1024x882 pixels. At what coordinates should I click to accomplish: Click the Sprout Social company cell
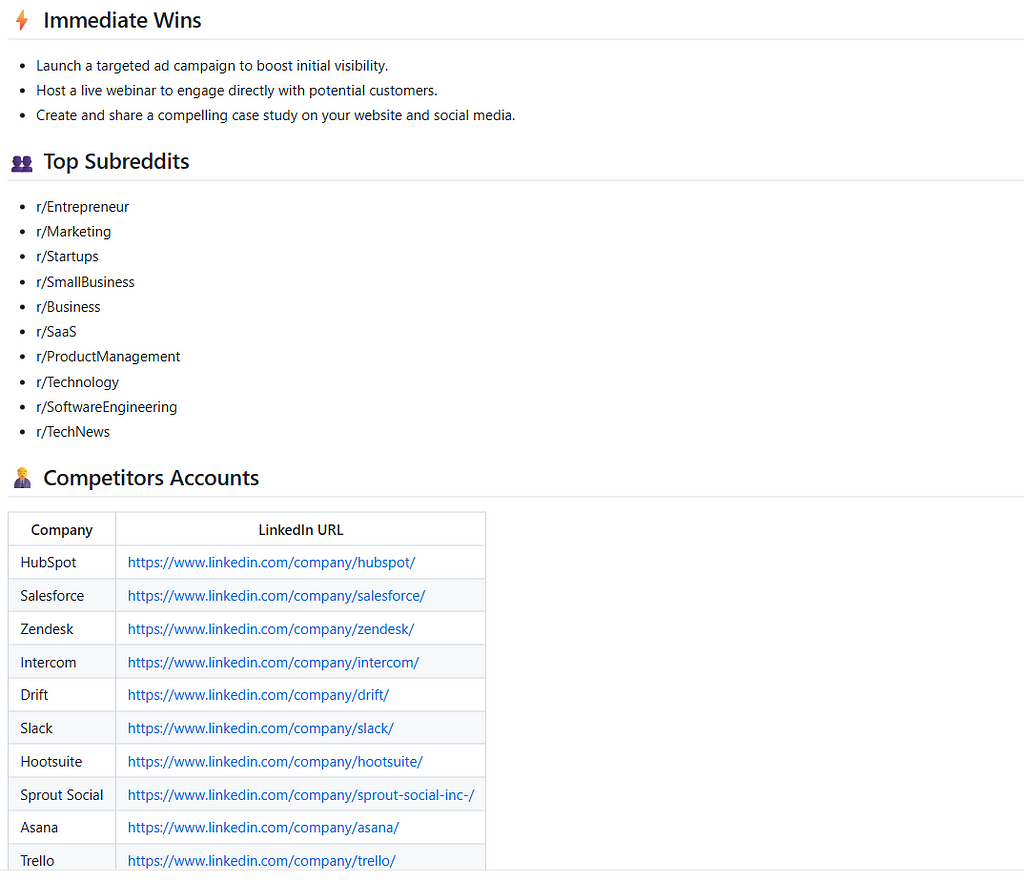(x=62, y=795)
